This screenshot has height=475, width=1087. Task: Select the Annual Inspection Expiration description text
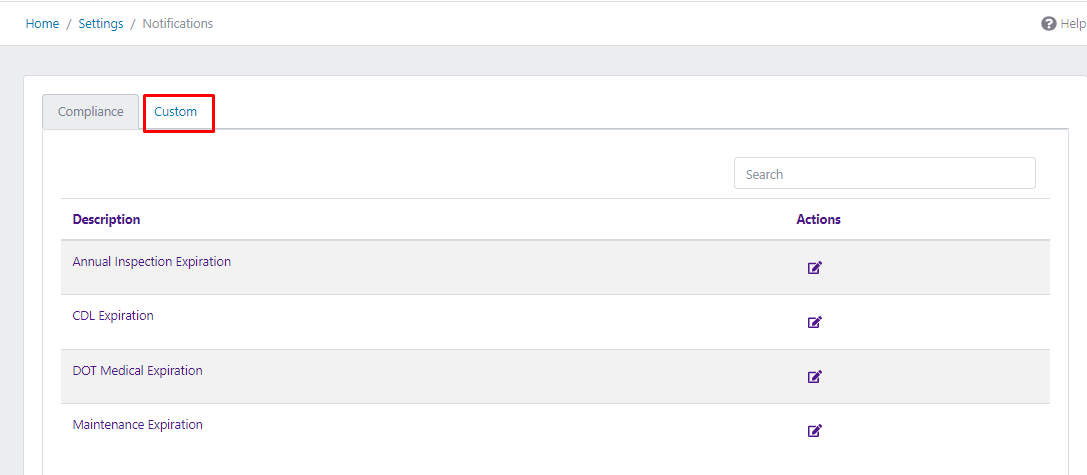(x=151, y=262)
